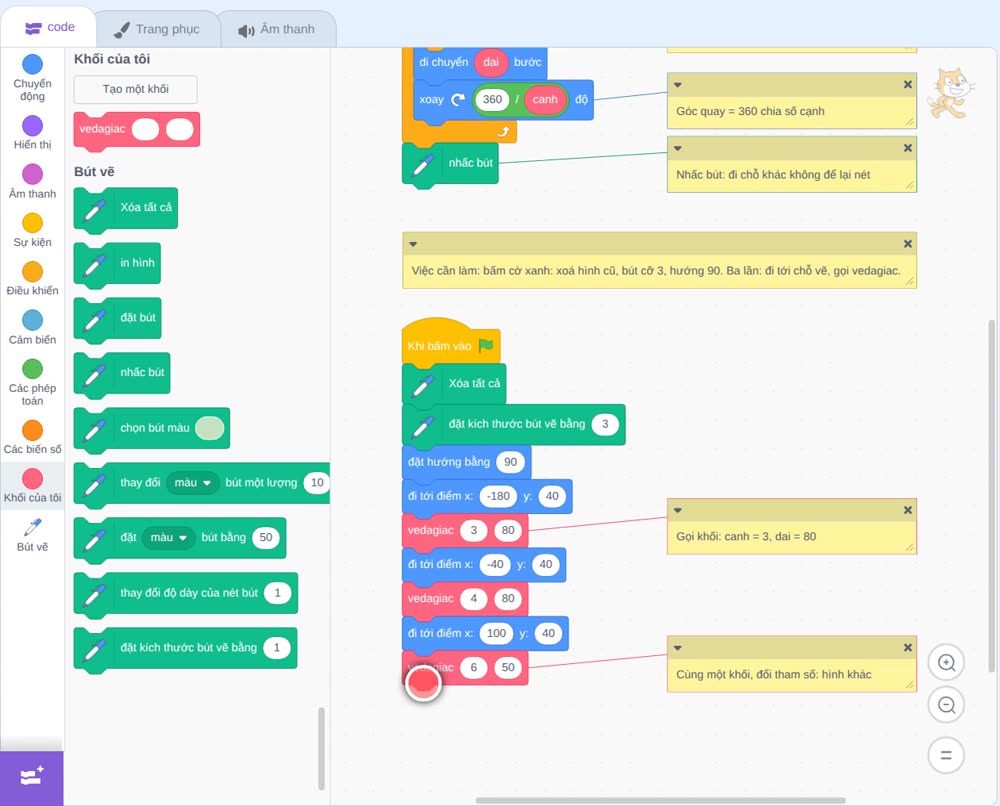Select the Cảm biến block category

pos(32,328)
